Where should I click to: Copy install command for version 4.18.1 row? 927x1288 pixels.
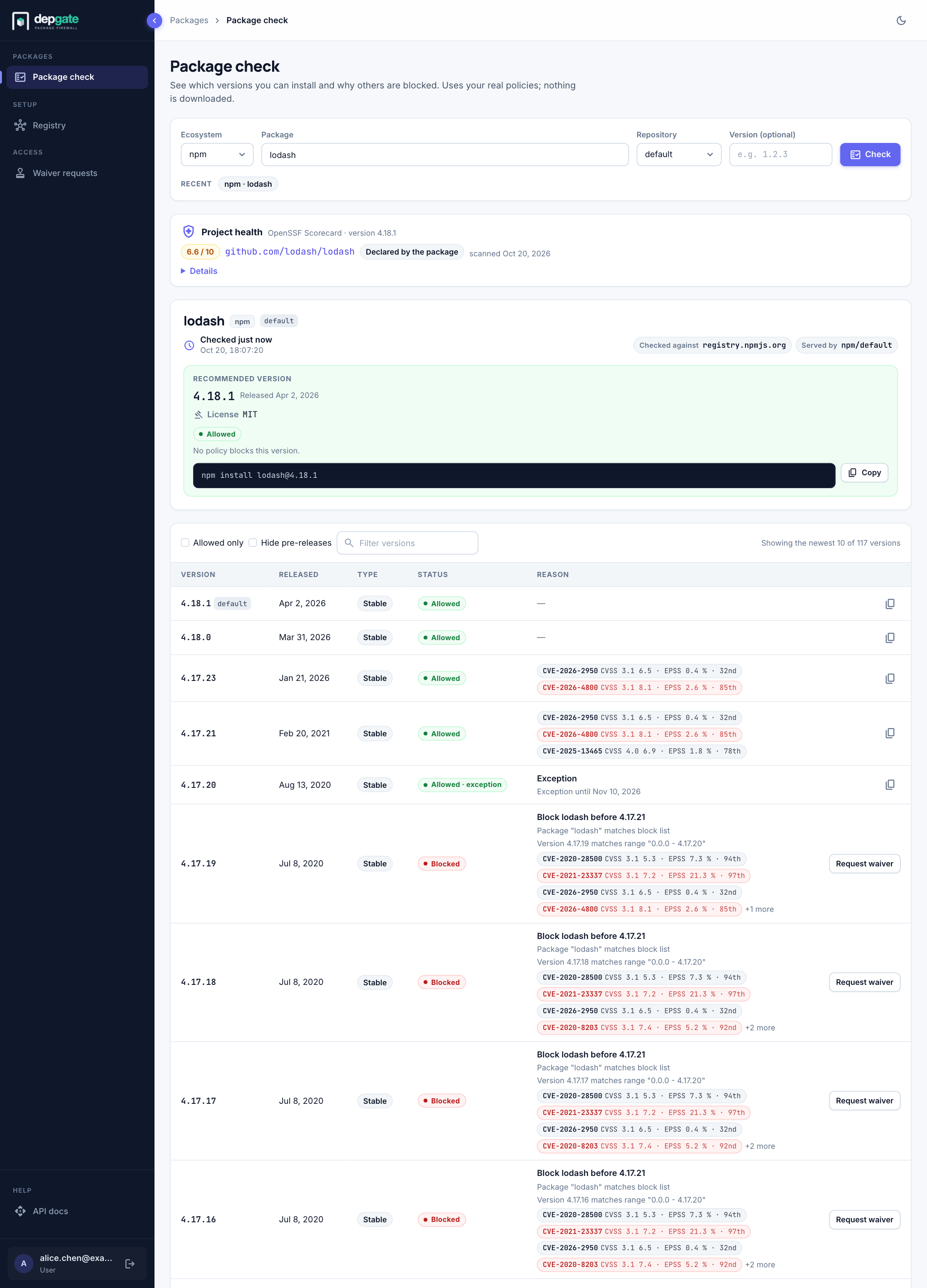(890, 604)
